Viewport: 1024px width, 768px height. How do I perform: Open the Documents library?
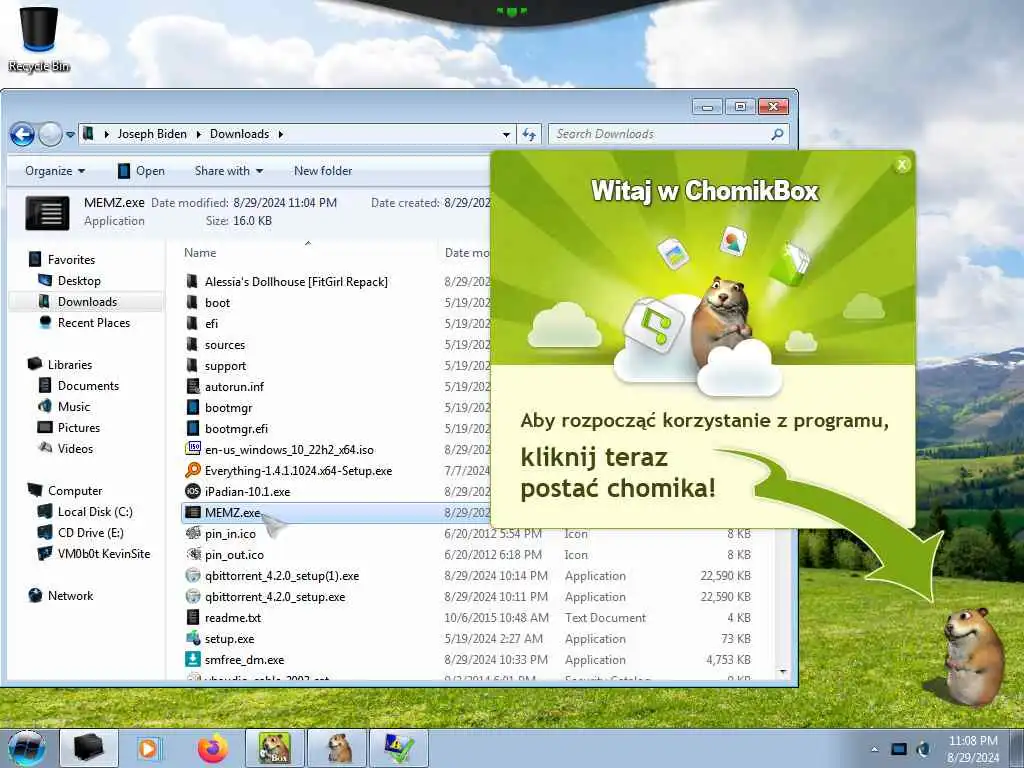88,386
